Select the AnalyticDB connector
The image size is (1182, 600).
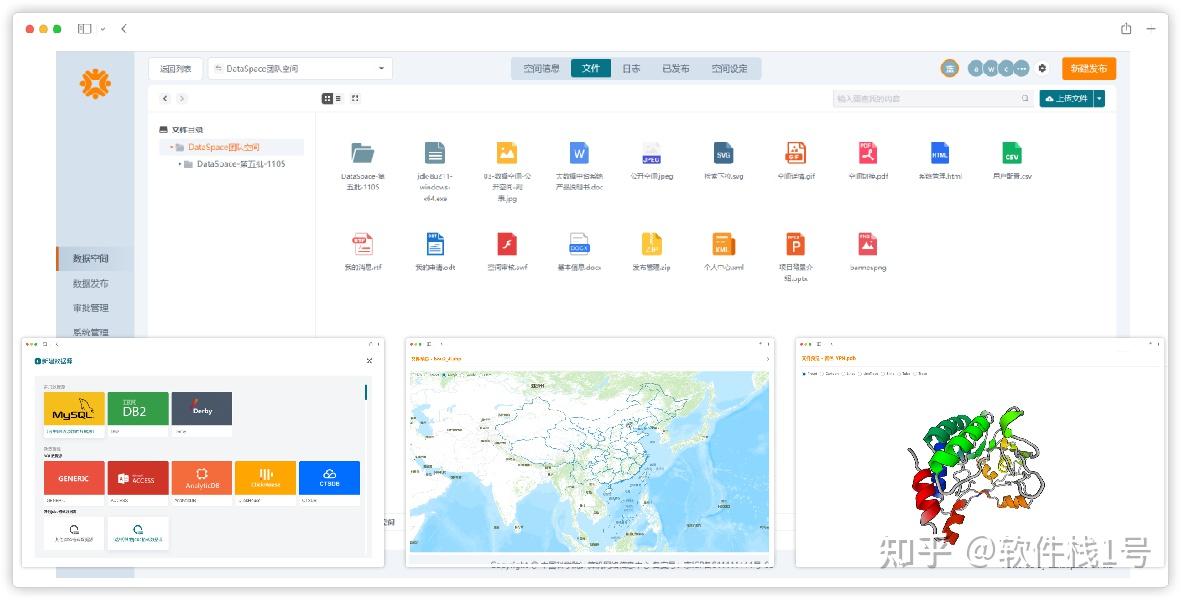click(x=202, y=478)
